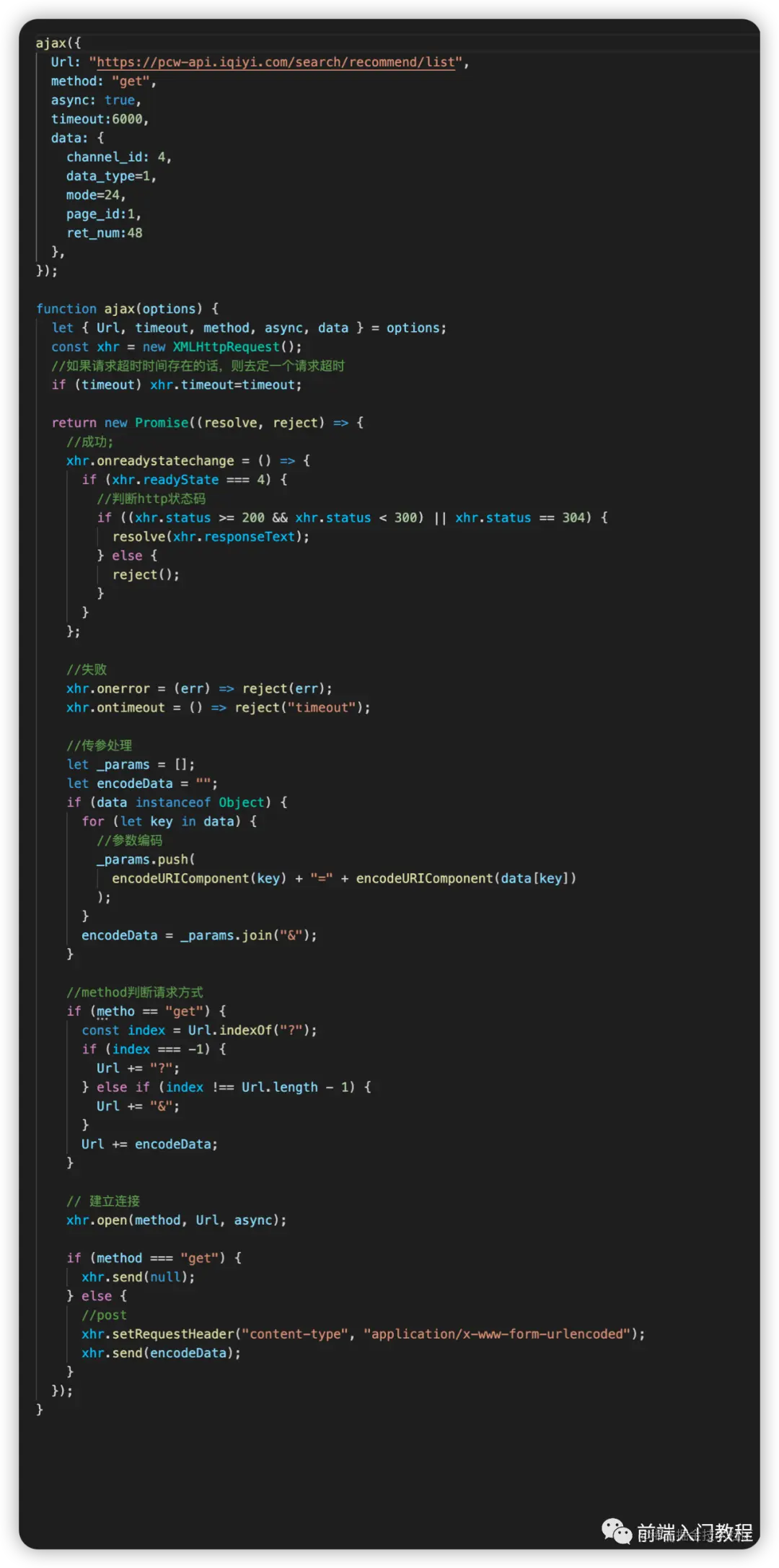Click 'function ajax(options) {' declaration

coord(128,309)
